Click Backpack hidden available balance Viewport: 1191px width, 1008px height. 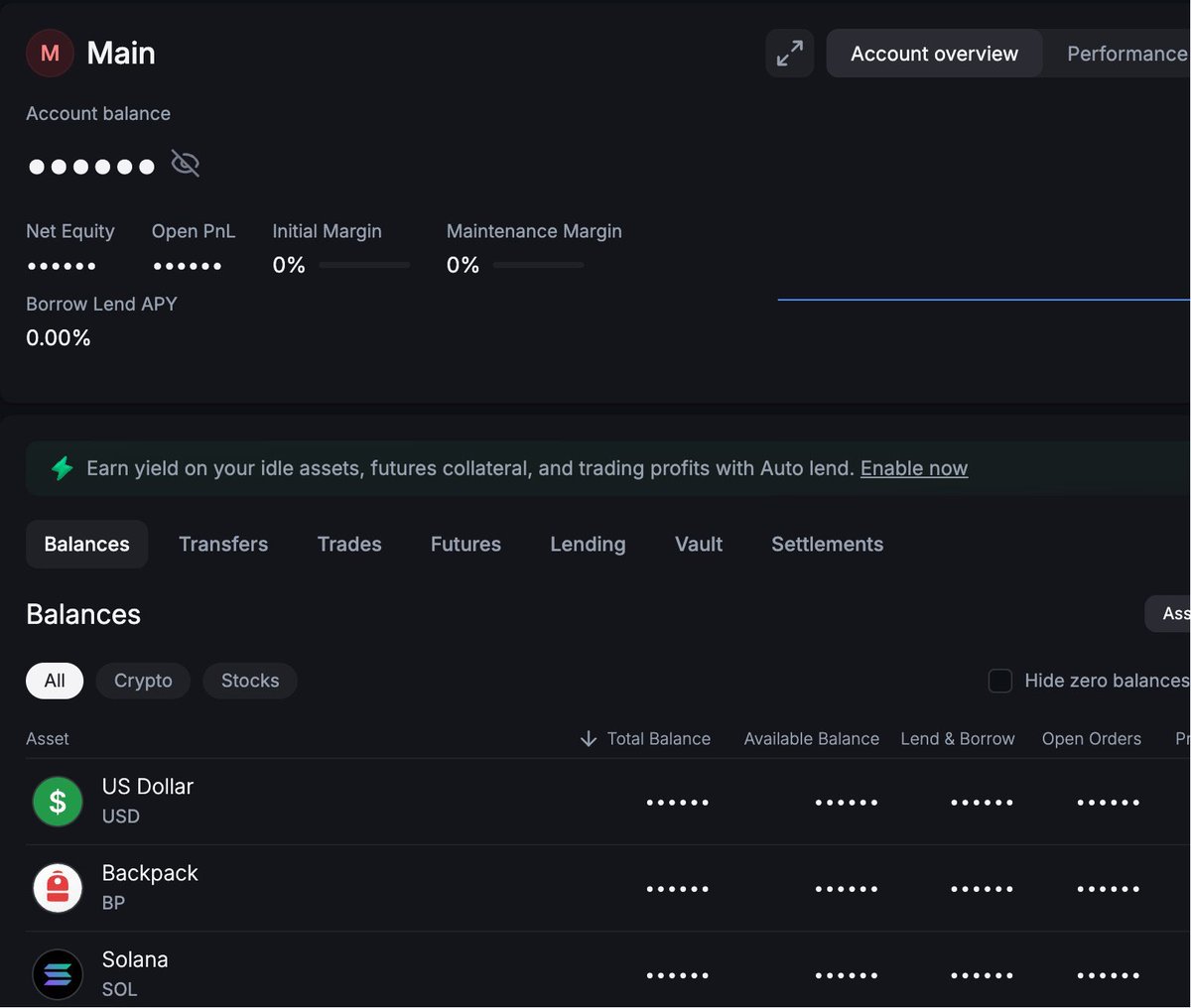tap(847, 888)
